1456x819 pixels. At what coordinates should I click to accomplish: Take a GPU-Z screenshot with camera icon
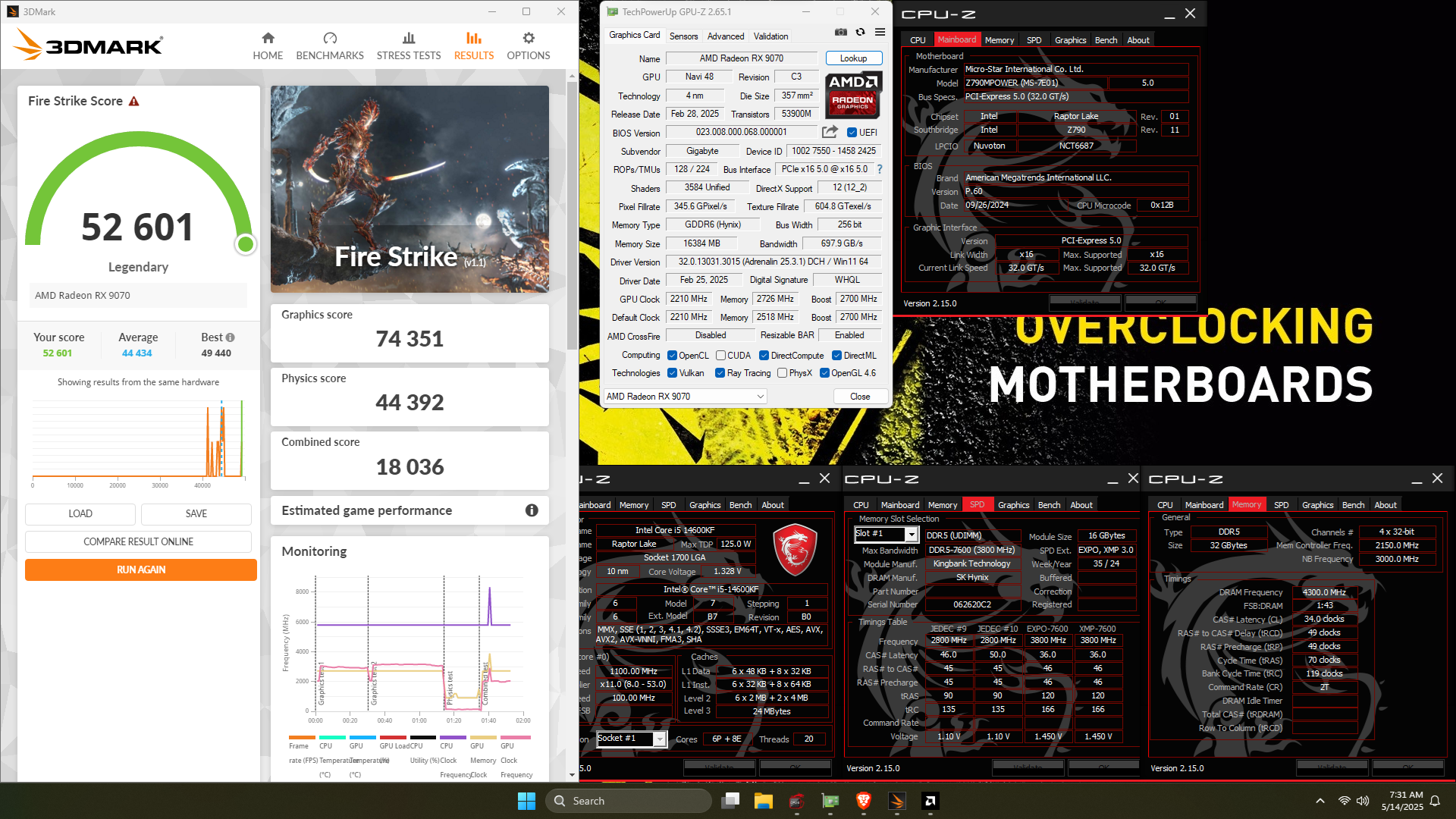[841, 32]
